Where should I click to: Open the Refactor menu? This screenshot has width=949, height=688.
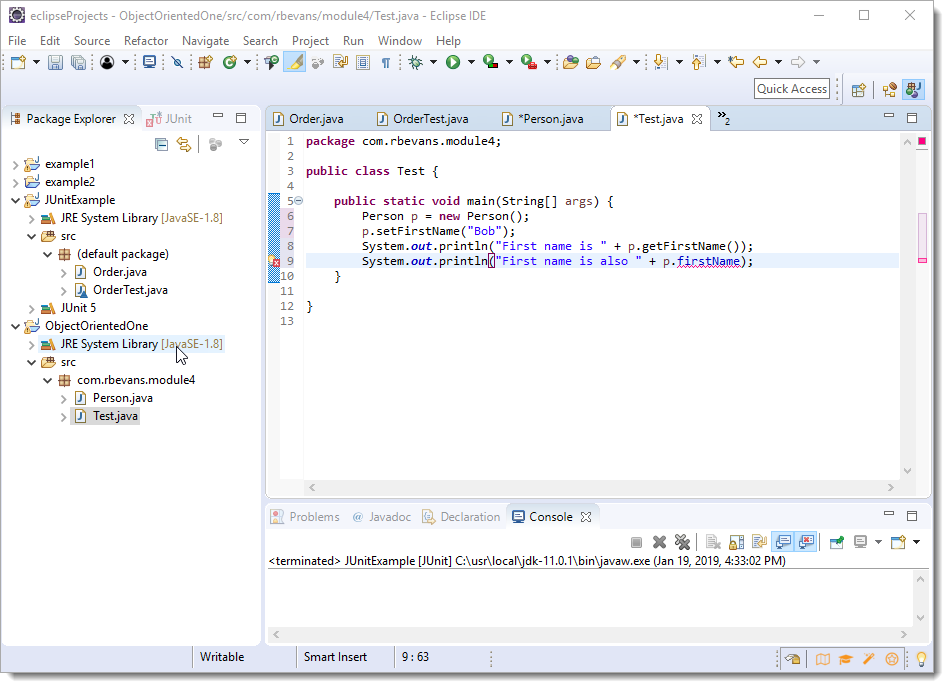tap(146, 41)
